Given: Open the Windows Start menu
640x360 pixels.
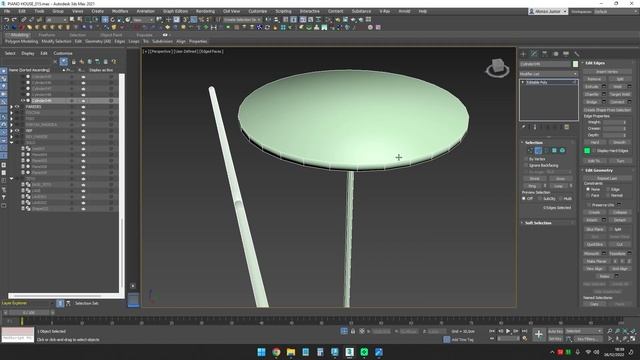Looking at the screenshot, I should [x=262, y=352].
